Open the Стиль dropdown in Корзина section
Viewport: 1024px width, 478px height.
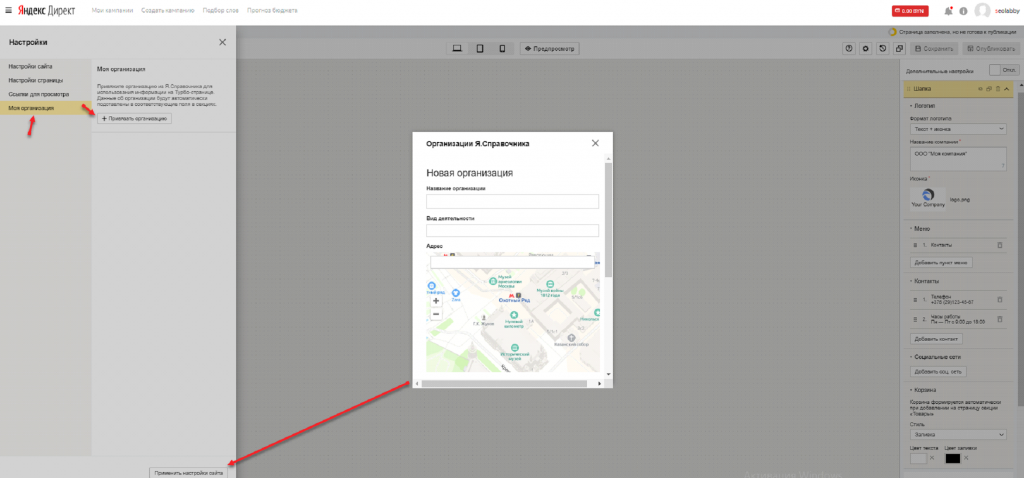point(958,435)
